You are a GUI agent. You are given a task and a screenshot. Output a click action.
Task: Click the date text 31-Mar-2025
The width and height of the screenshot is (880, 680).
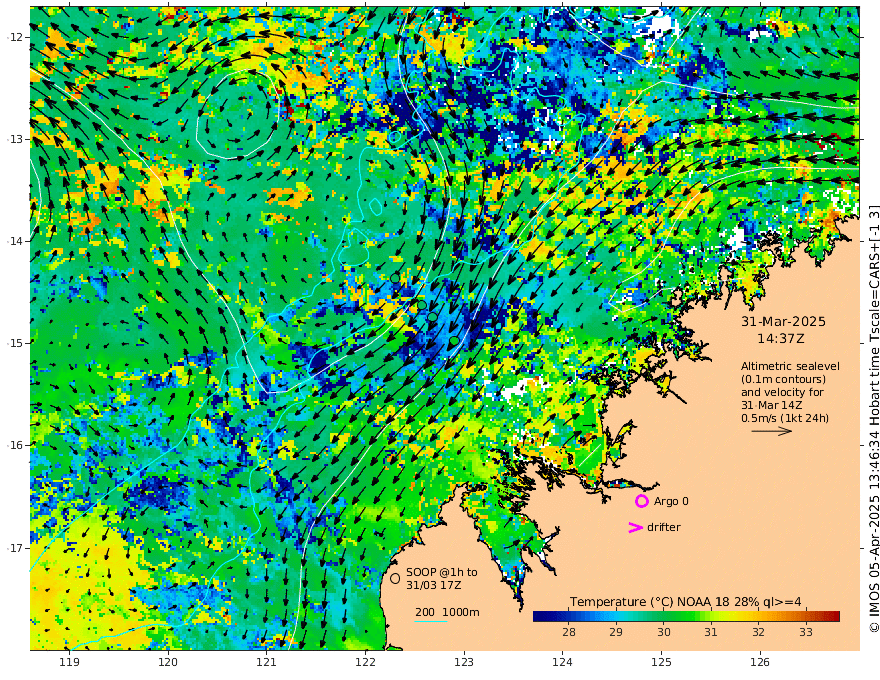click(783, 321)
